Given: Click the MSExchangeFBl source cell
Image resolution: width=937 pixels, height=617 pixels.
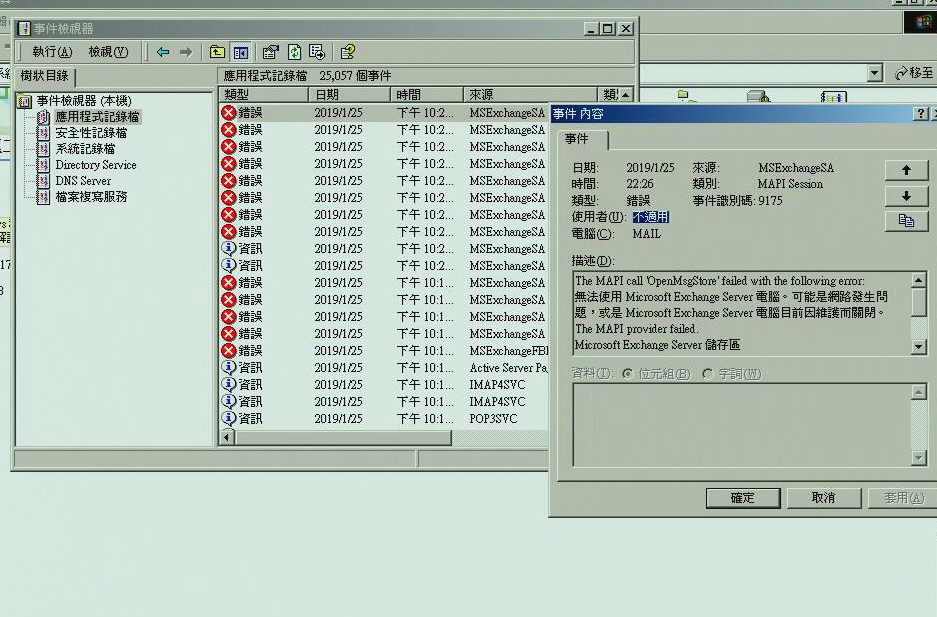Looking at the screenshot, I should pyautogui.click(x=509, y=351).
